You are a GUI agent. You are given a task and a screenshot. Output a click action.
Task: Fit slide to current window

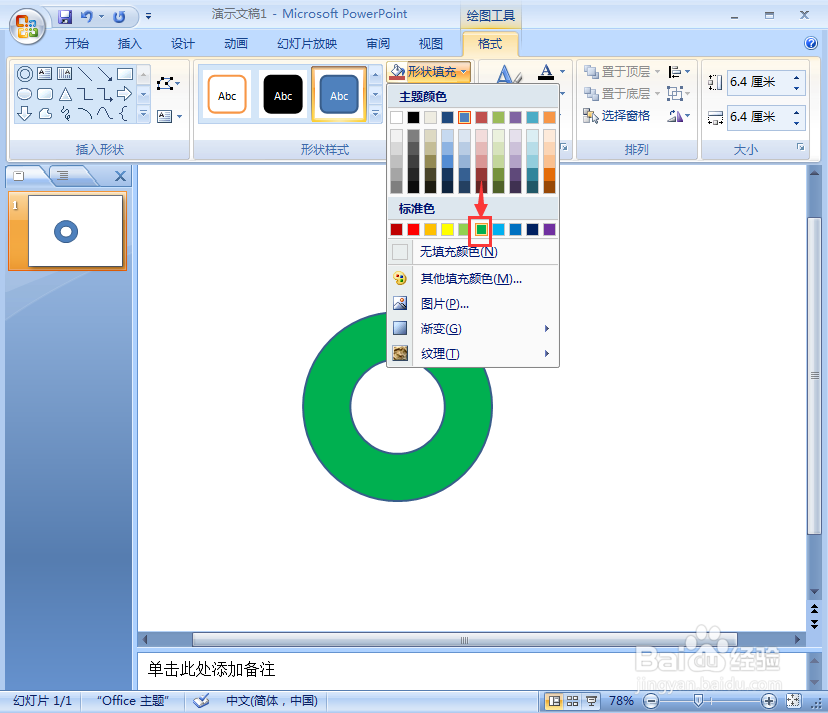coord(793,701)
